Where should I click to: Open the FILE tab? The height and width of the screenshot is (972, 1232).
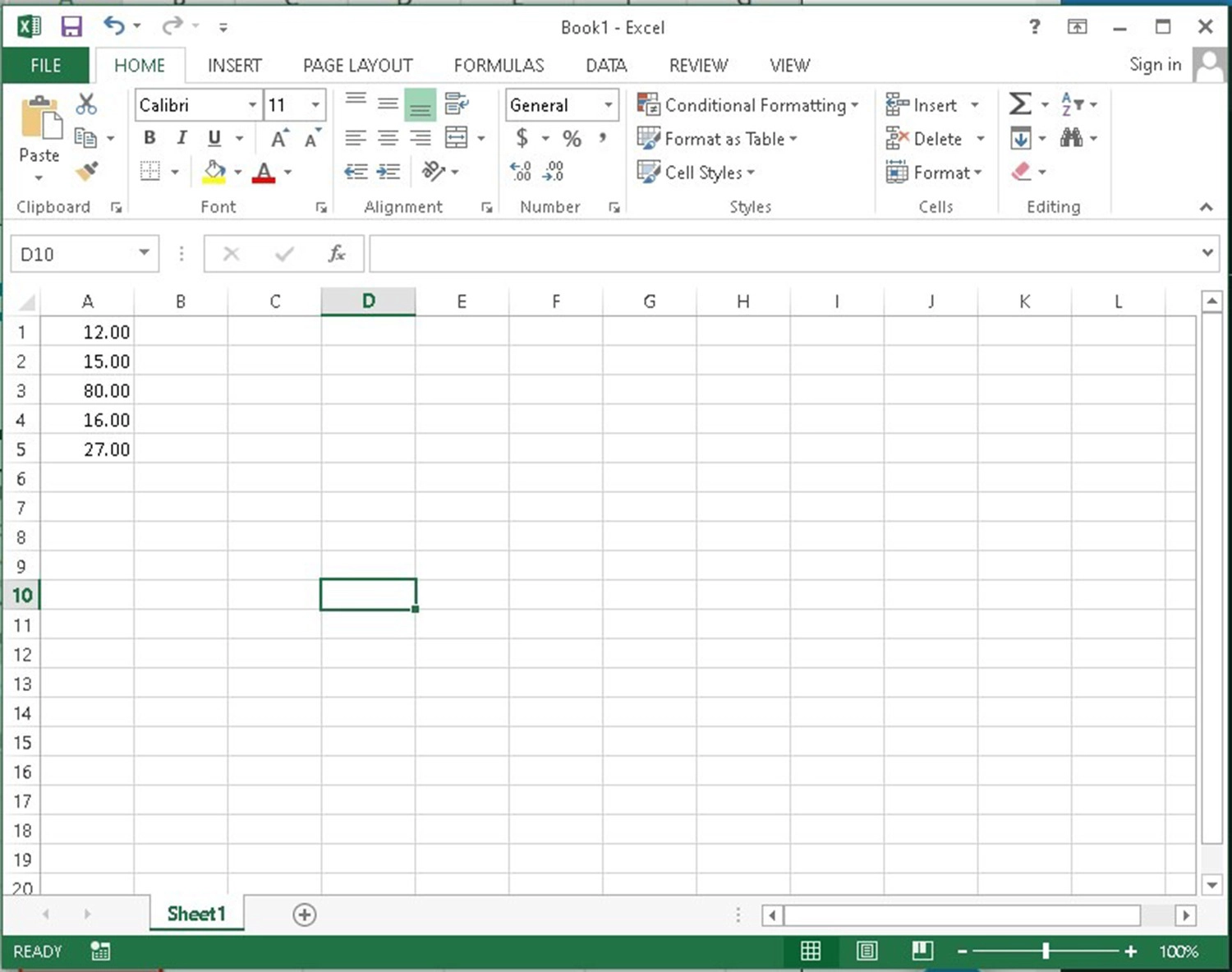[x=46, y=66]
